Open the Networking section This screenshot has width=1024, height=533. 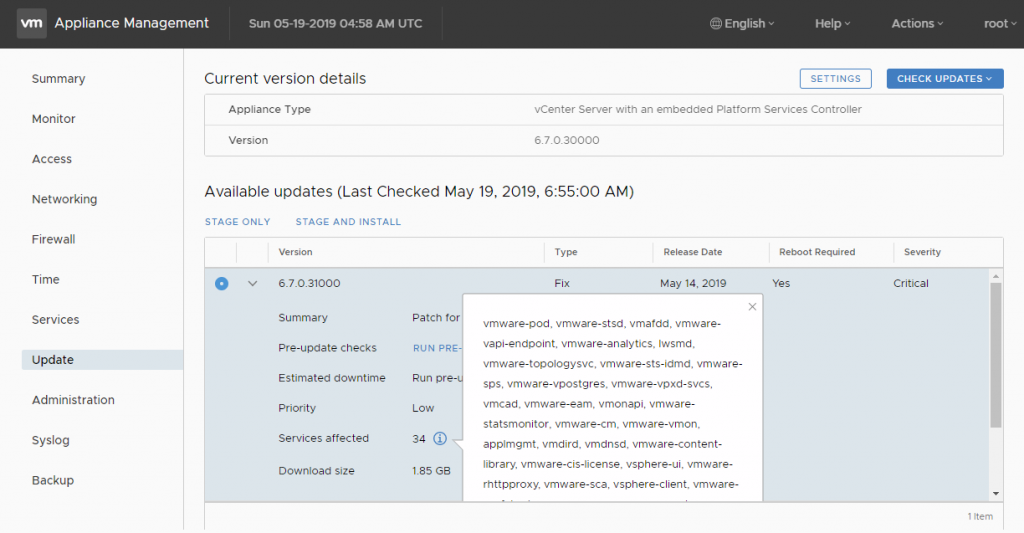point(65,199)
